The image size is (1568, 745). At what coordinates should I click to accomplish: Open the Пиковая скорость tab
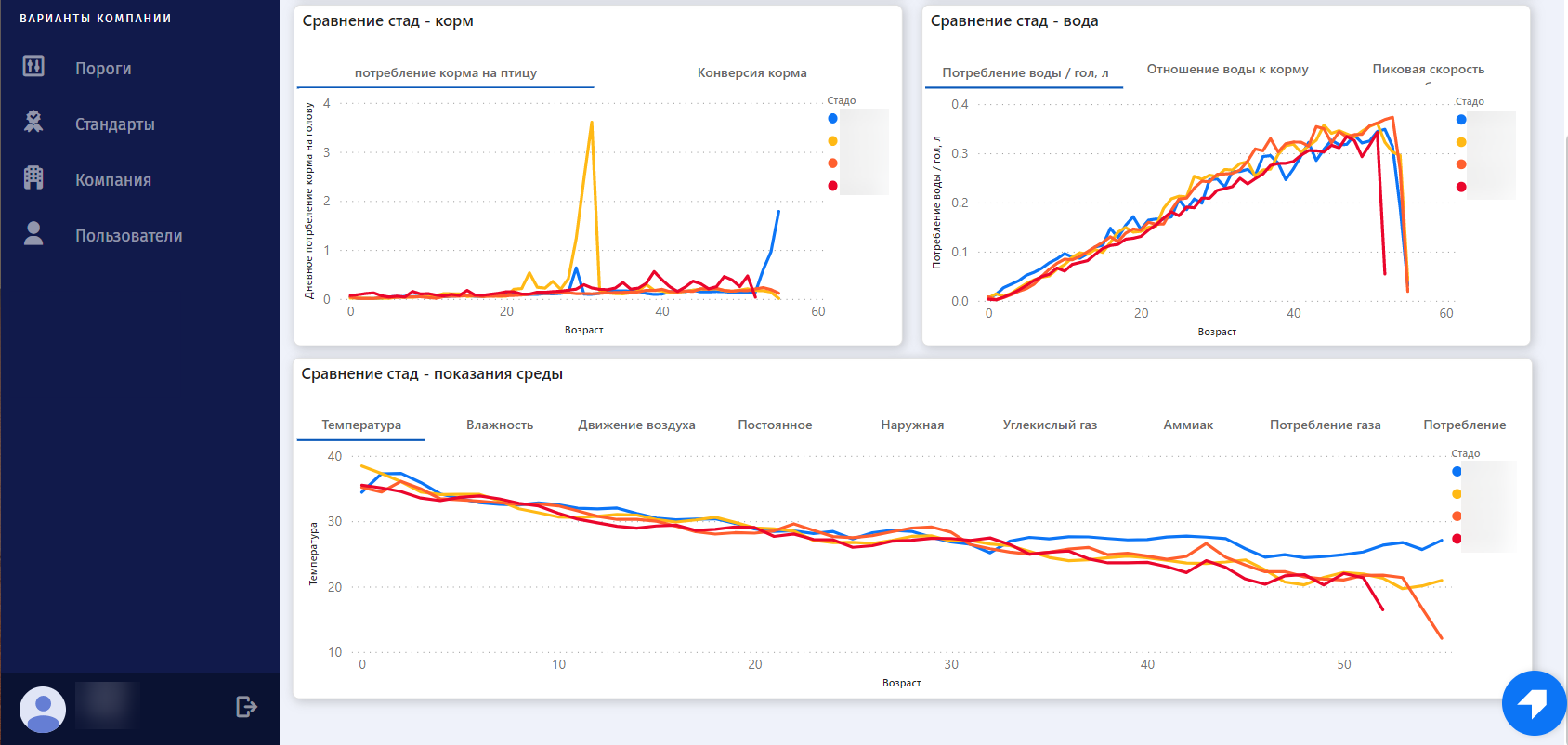[1429, 69]
